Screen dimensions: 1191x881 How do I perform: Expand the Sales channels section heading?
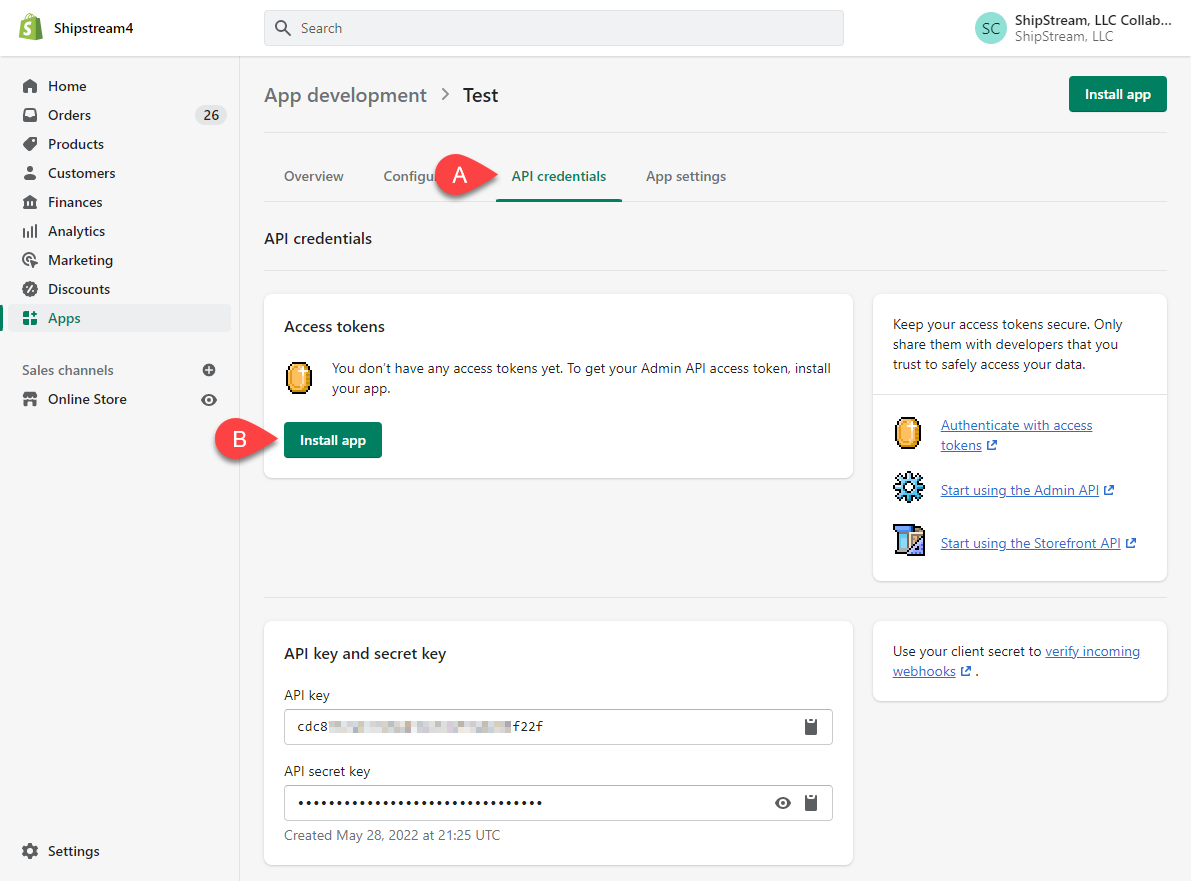pos(68,370)
